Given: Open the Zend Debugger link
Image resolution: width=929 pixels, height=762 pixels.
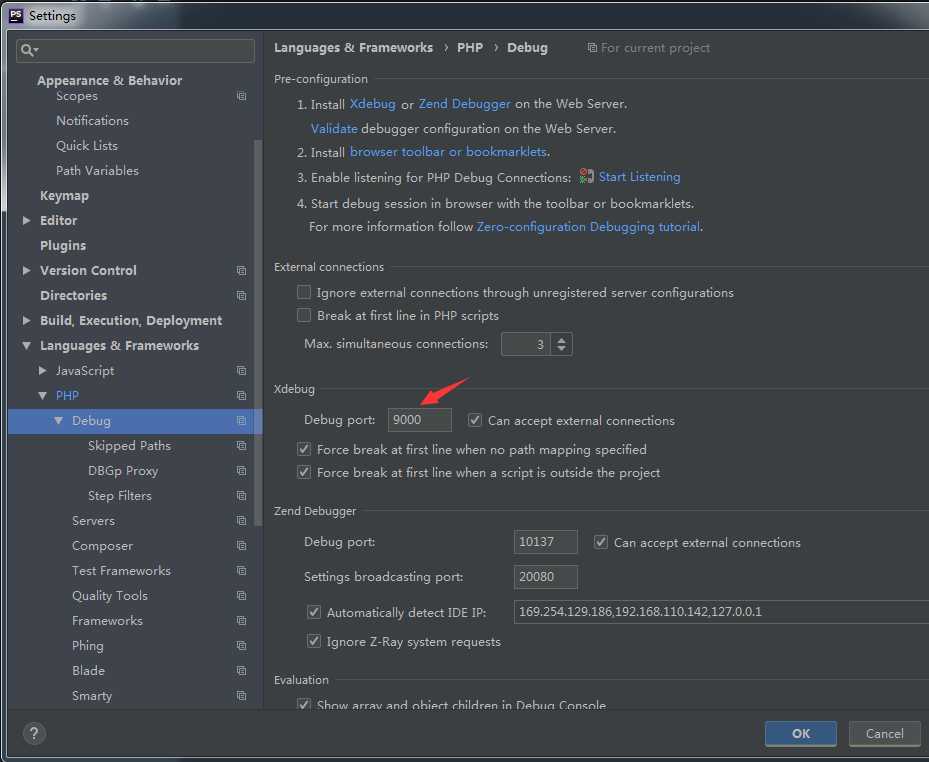Looking at the screenshot, I should tap(464, 104).
